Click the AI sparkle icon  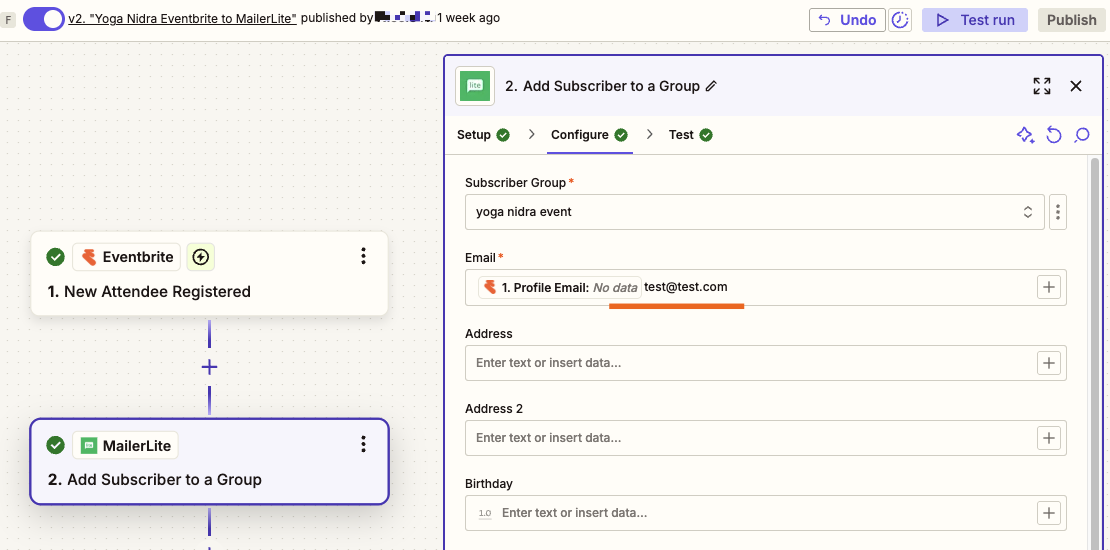pyautogui.click(x=1026, y=135)
